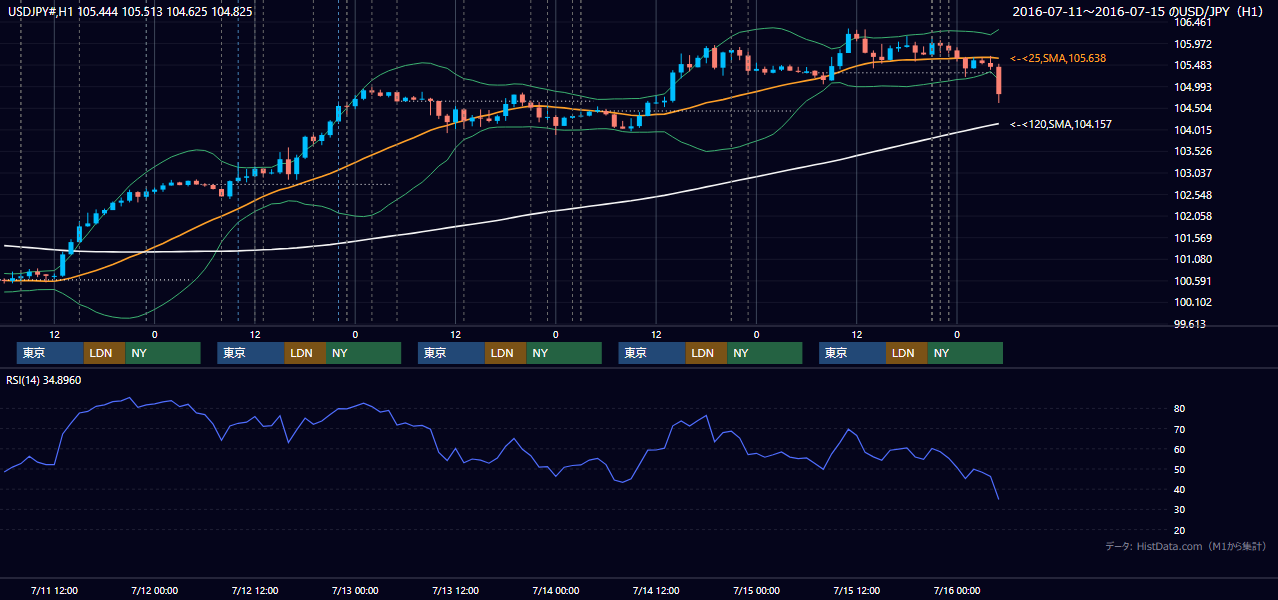Viewport: 1278px width, 600px height.
Task: Click the 104.015 price axis value
Action: coord(1192,130)
